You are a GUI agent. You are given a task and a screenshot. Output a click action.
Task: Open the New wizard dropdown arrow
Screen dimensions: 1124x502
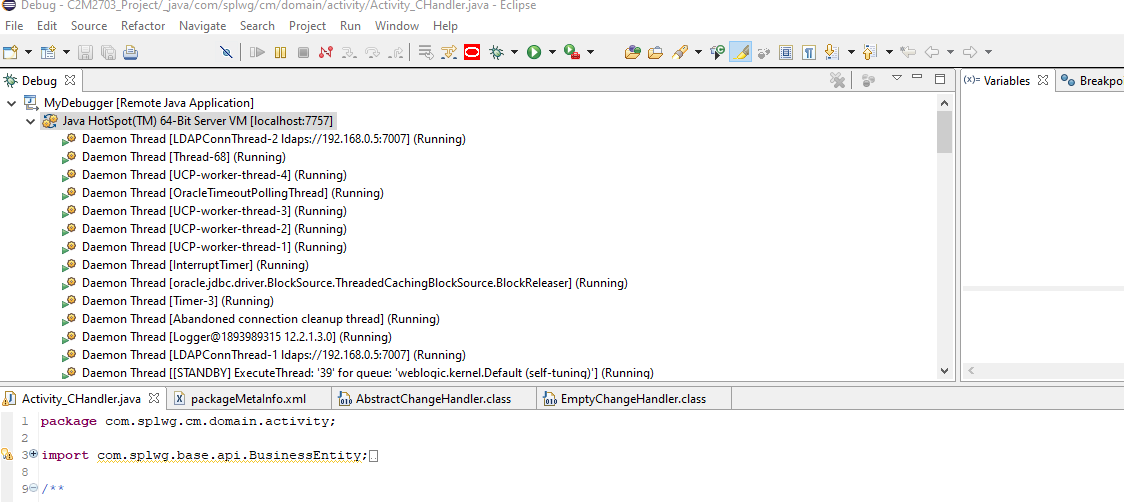[x=29, y=52]
